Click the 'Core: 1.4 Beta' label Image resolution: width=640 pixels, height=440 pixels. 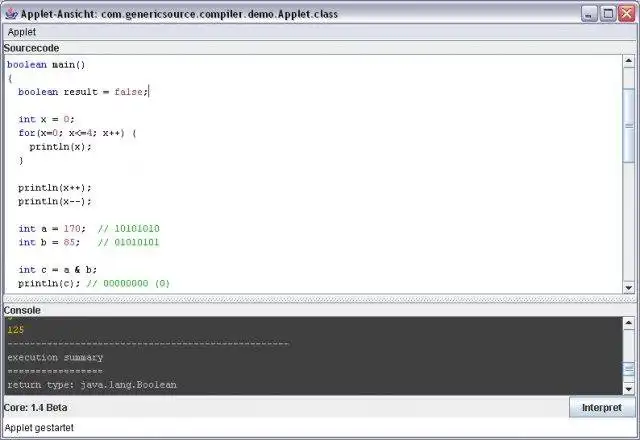click(x=35, y=407)
